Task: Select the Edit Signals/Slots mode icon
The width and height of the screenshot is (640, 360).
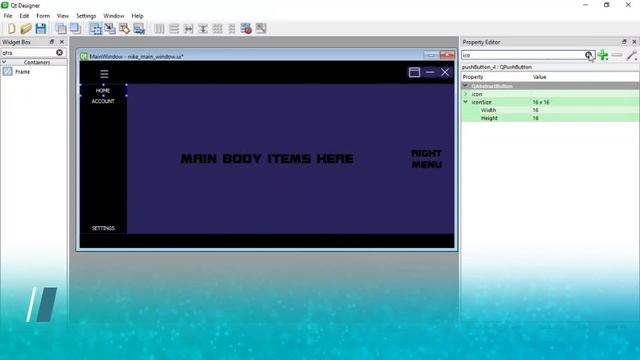Action: (x=110, y=29)
